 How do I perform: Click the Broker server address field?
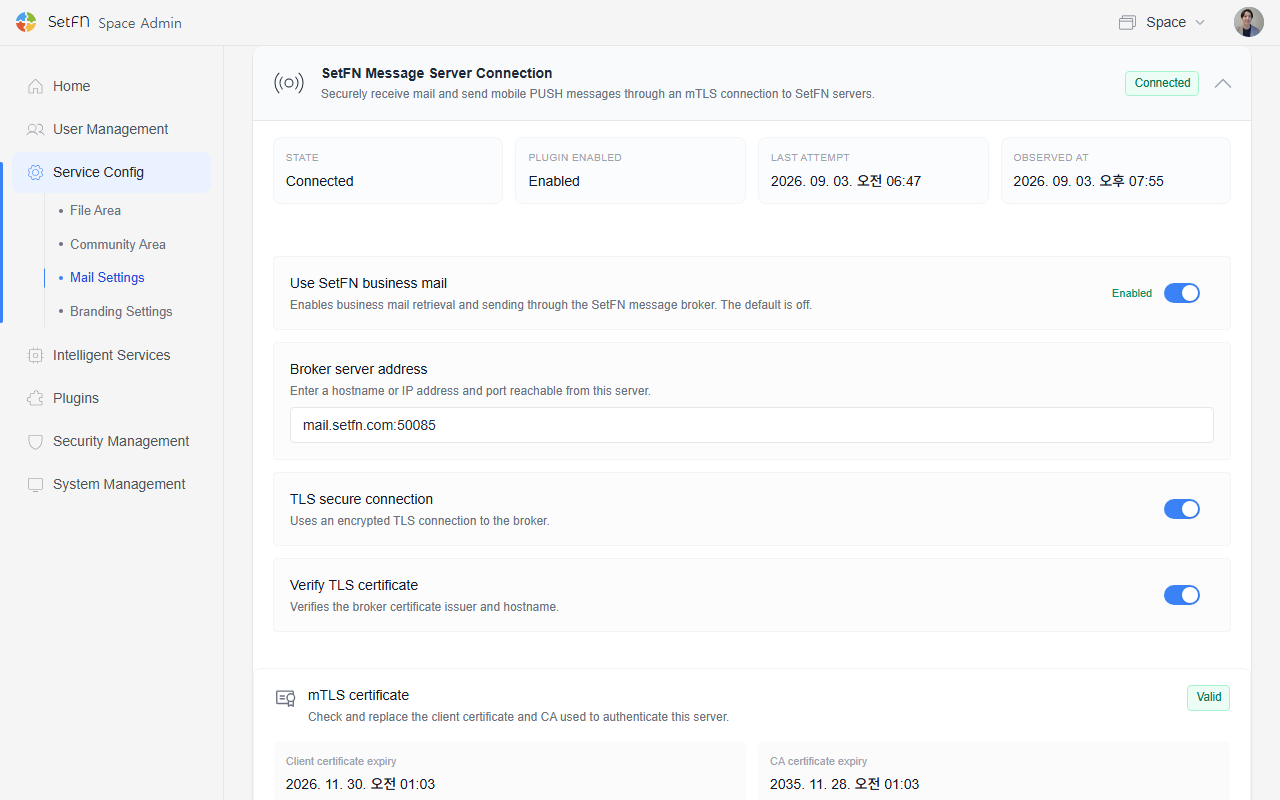(x=752, y=425)
